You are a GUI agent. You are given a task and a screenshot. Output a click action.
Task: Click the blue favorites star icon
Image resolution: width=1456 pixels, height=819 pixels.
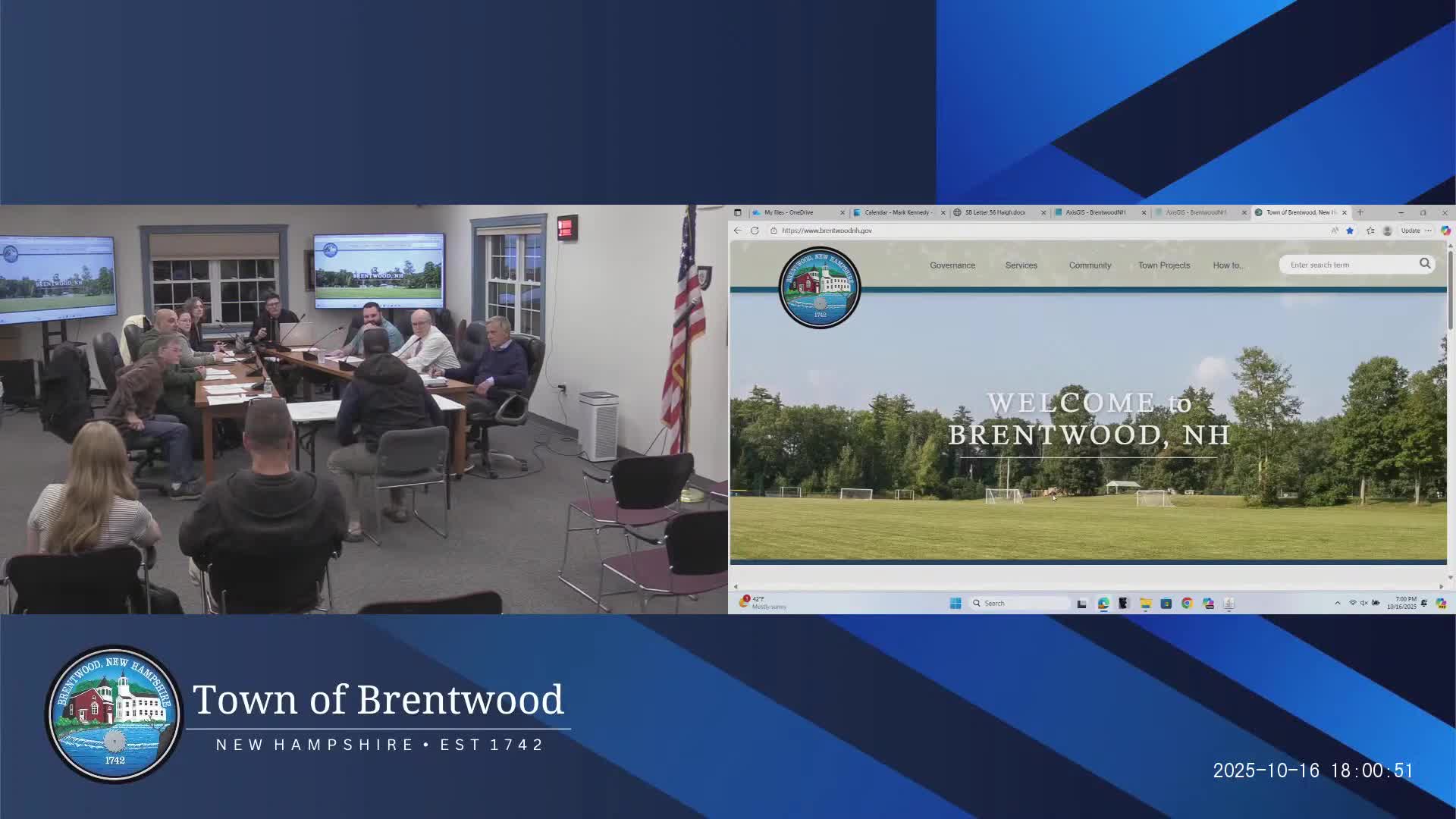tap(1350, 231)
